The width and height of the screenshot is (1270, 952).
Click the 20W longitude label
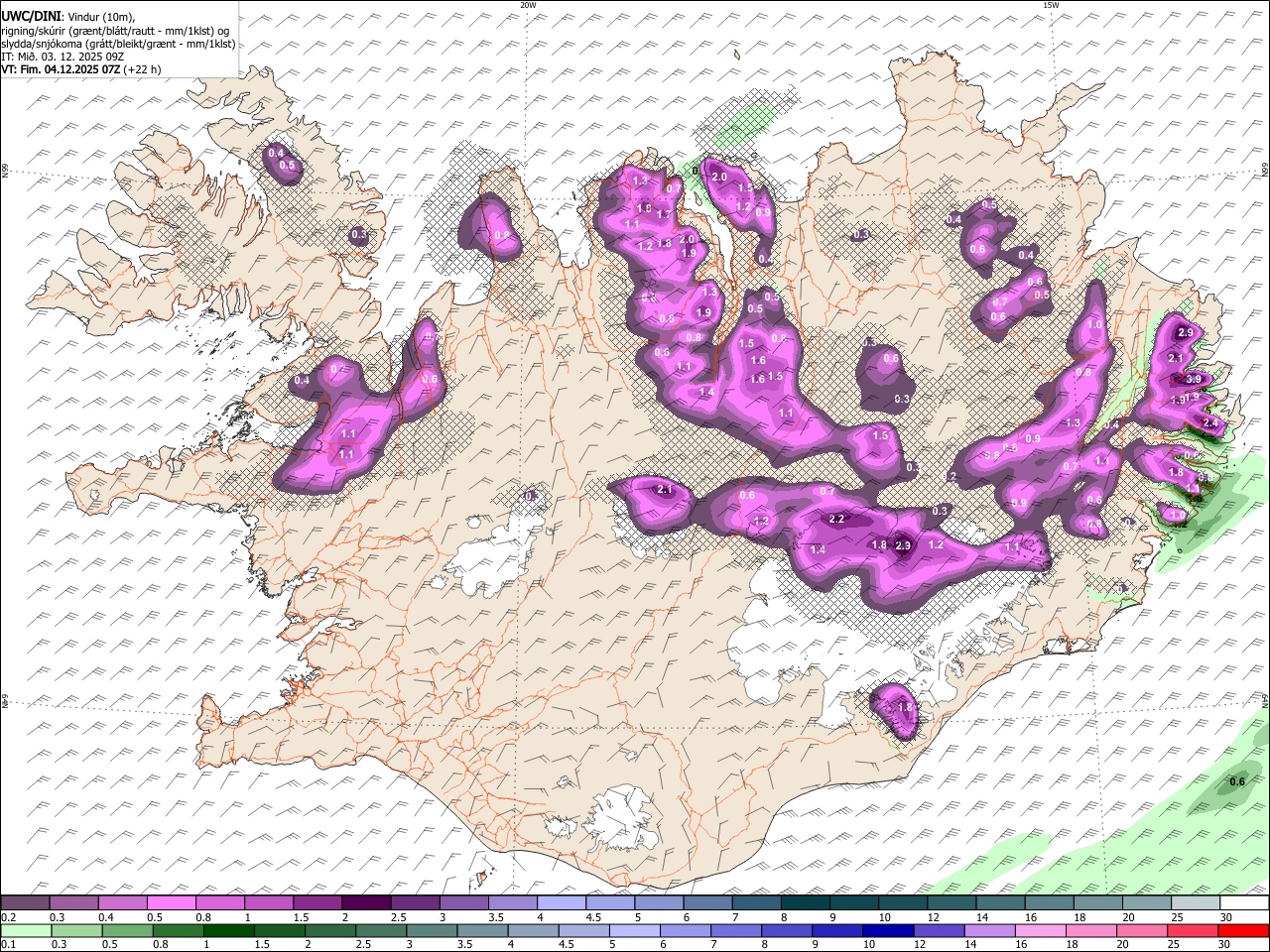point(528,5)
